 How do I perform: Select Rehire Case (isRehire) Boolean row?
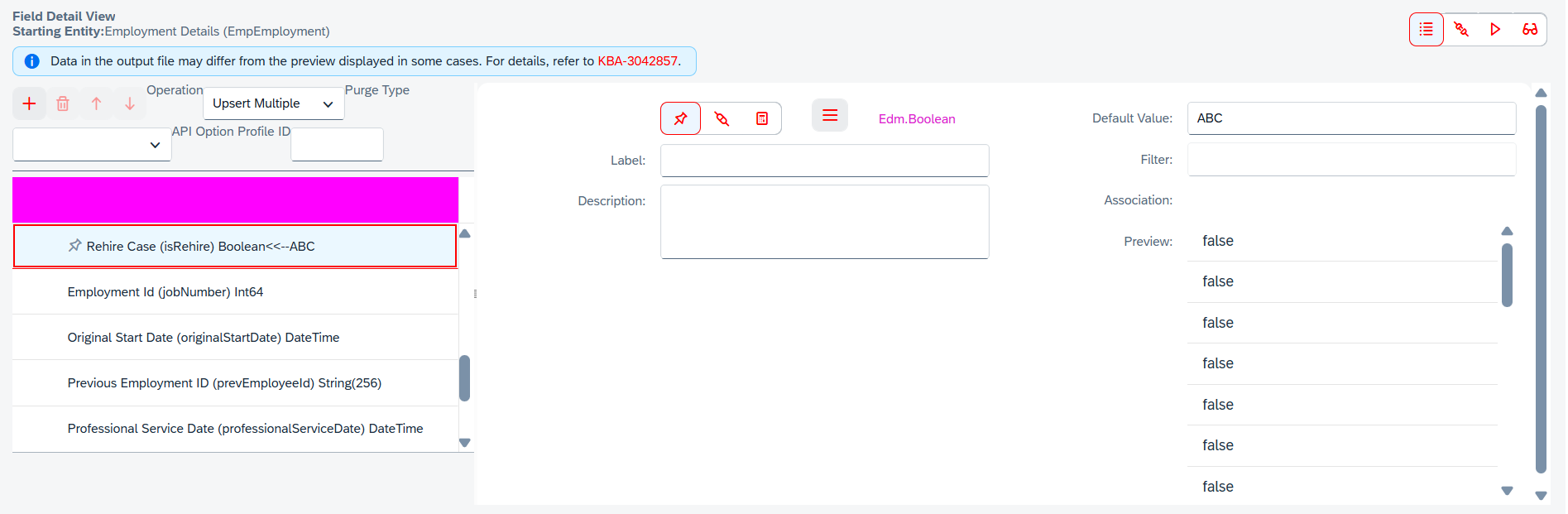click(x=235, y=246)
